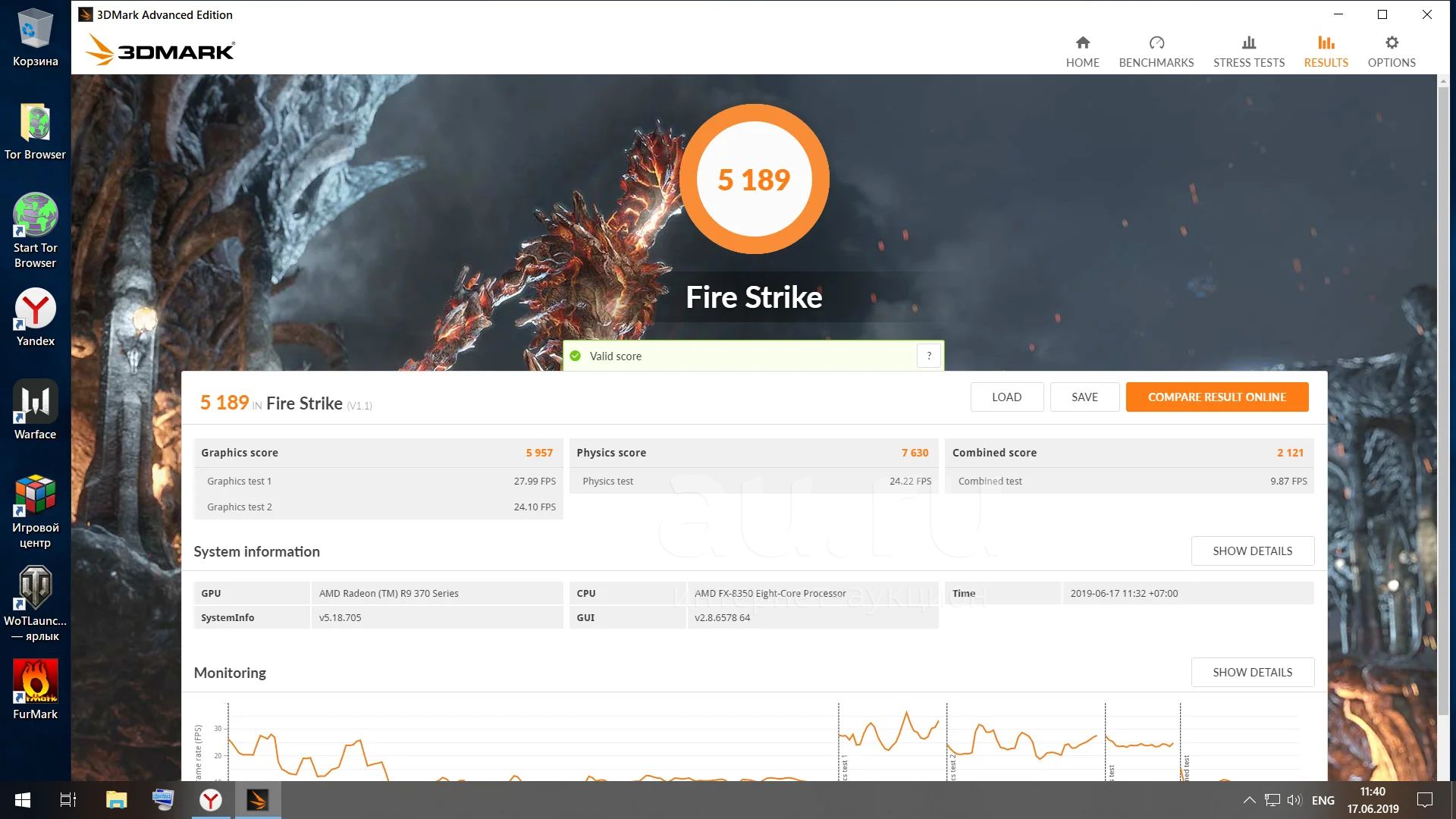Click the Graphics test 1 row
This screenshot has height=819, width=1456.
378,481
